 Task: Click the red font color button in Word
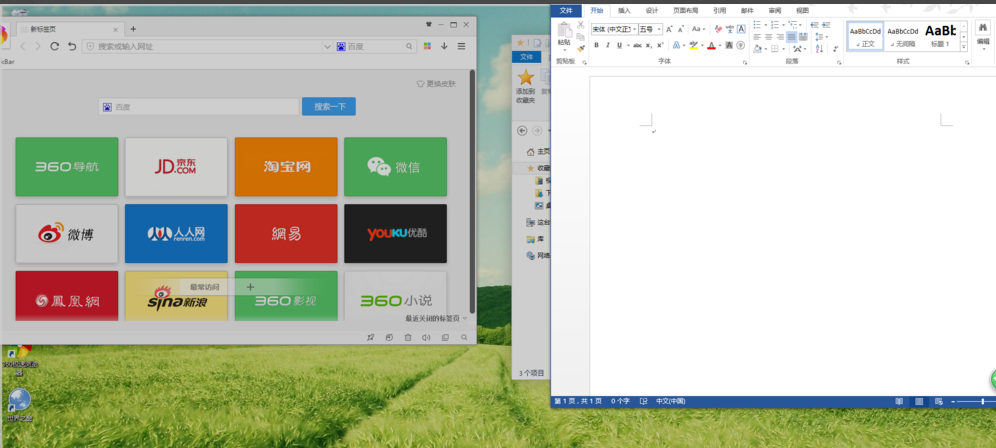click(711, 45)
